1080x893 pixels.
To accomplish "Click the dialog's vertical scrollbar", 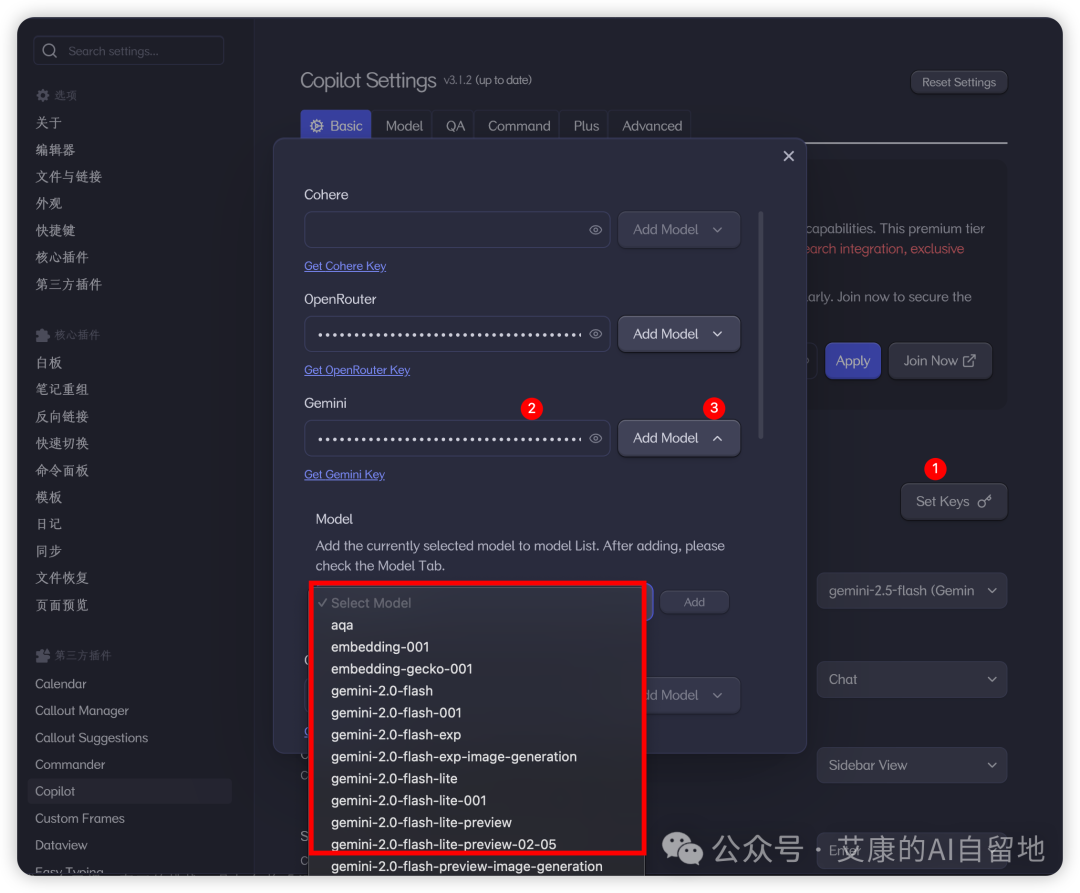I will click(x=760, y=325).
